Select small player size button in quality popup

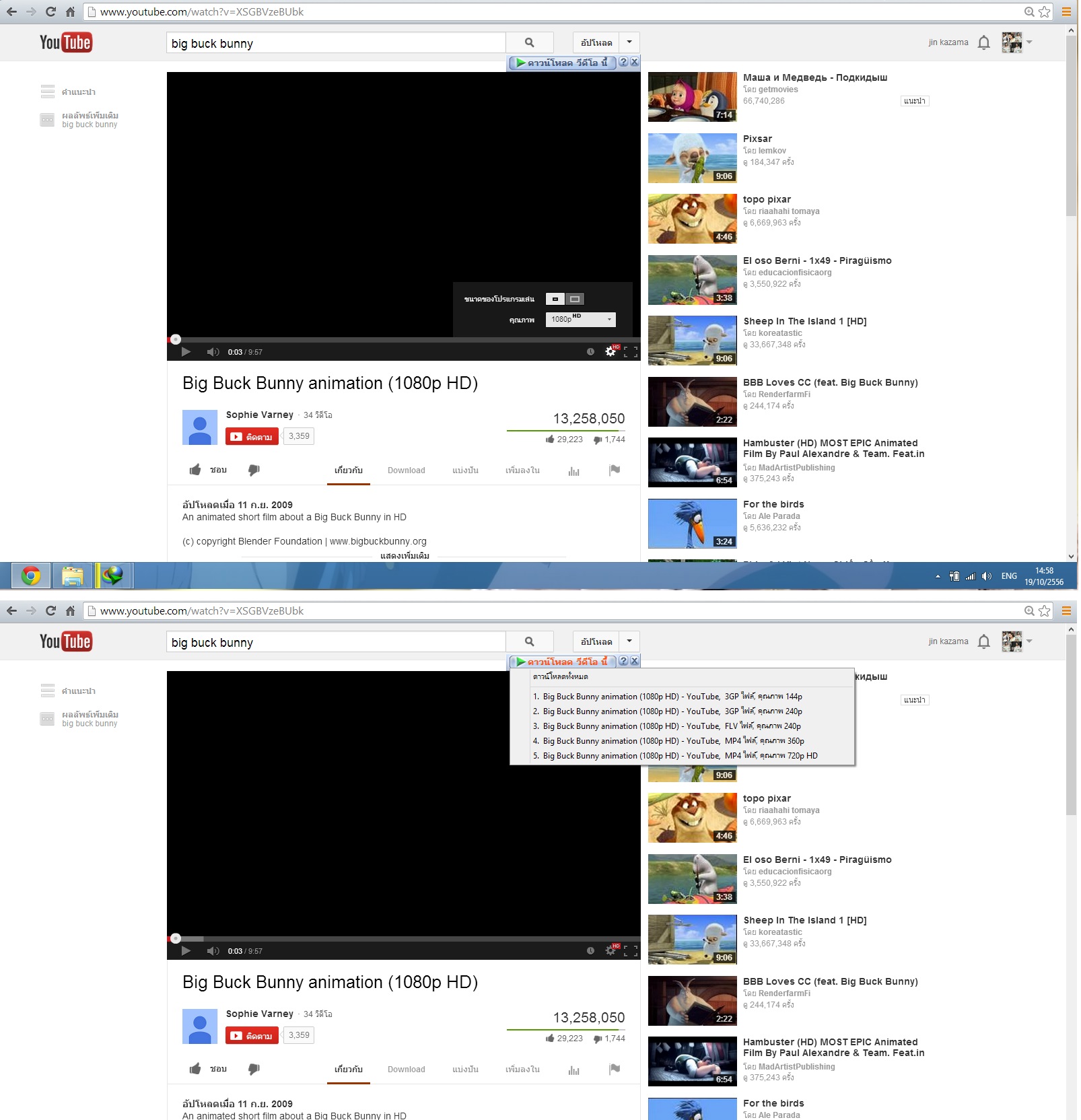pyautogui.click(x=555, y=299)
